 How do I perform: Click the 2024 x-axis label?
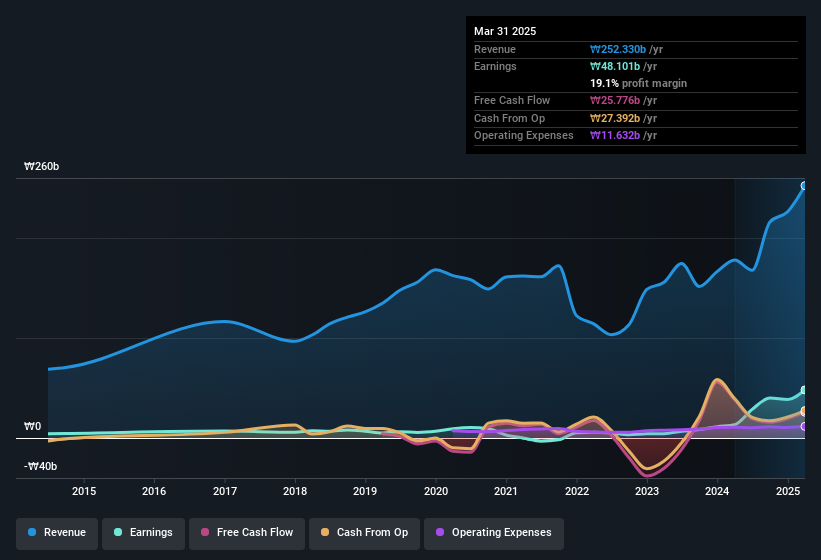click(x=717, y=491)
